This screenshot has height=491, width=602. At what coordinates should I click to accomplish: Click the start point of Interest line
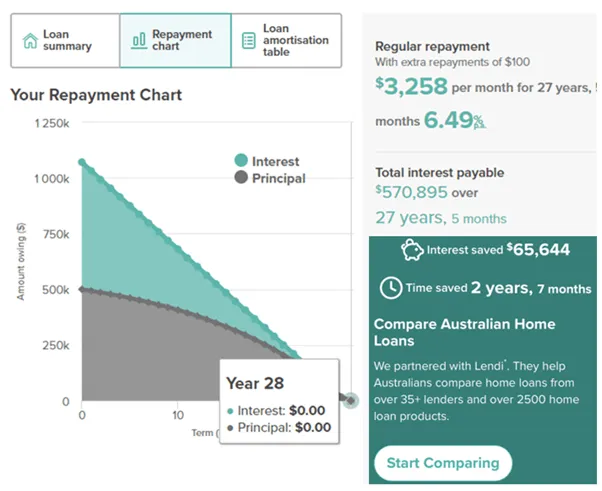coord(82,162)
